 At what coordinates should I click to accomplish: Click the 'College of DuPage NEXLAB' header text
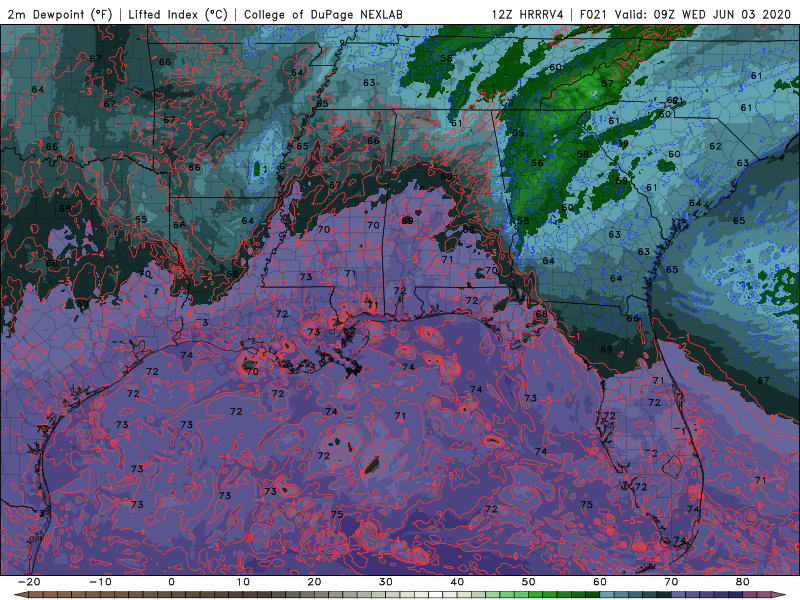click(323, 14)
